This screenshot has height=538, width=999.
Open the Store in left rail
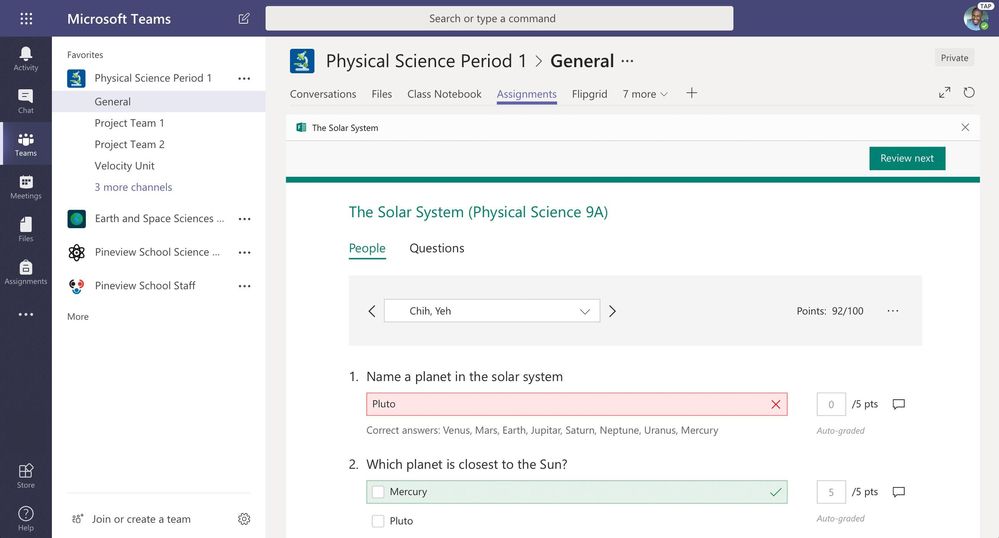point(25,476)
